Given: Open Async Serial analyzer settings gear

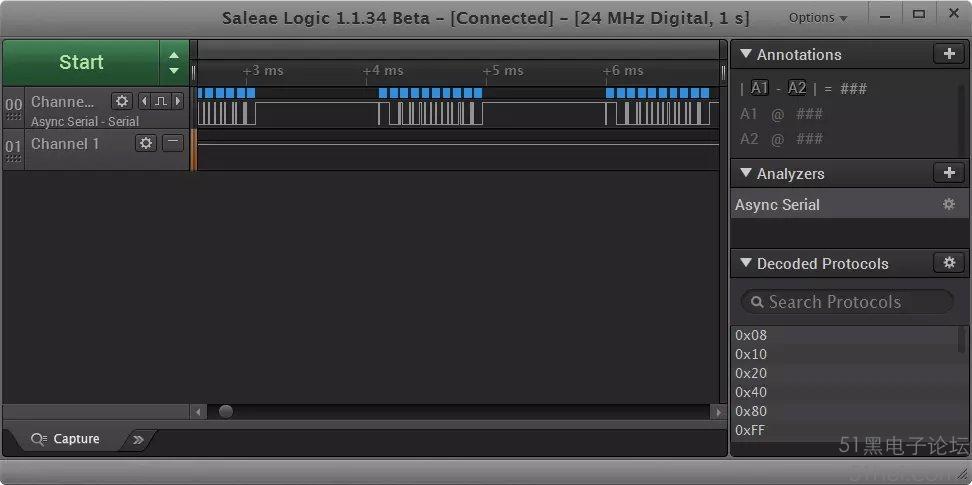Looking at the screenshot, I should [949, 205].
